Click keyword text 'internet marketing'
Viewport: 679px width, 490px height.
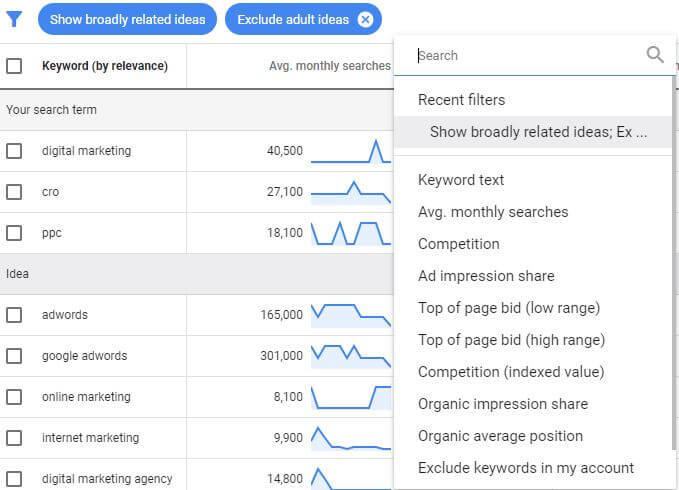click(91, 438)
